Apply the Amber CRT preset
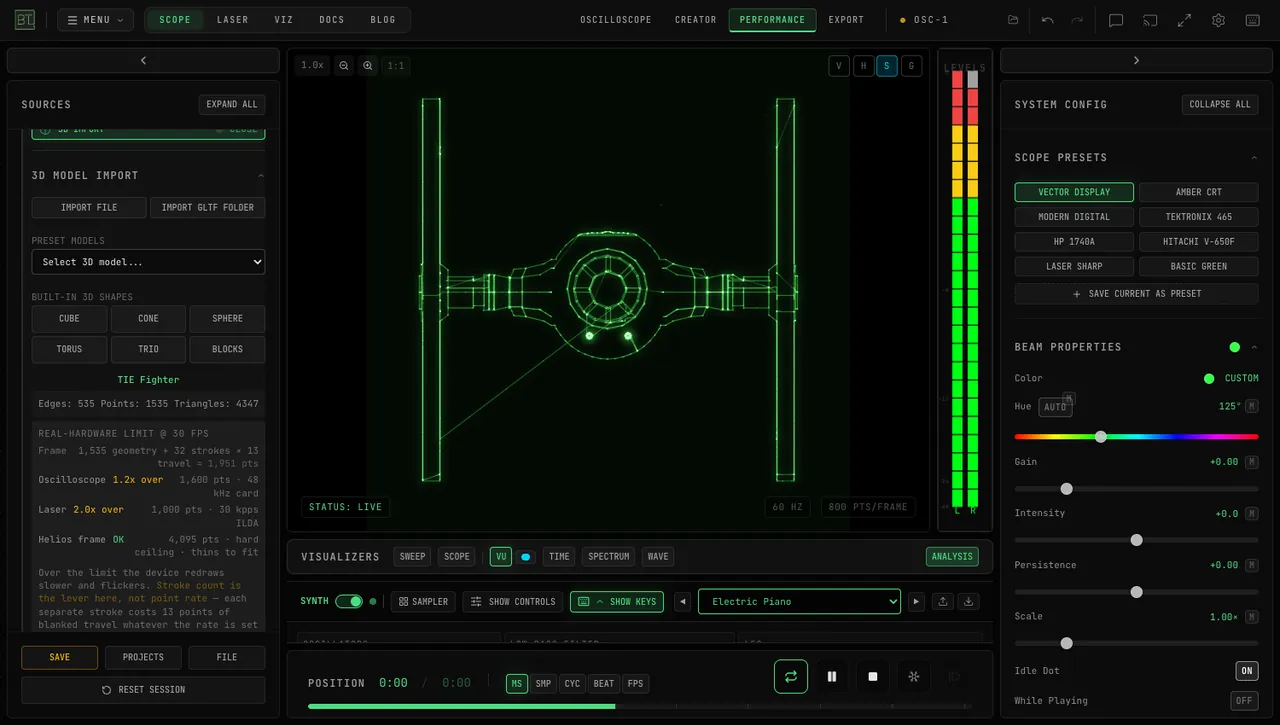1280x725 pixels. tap(1198, 192)
